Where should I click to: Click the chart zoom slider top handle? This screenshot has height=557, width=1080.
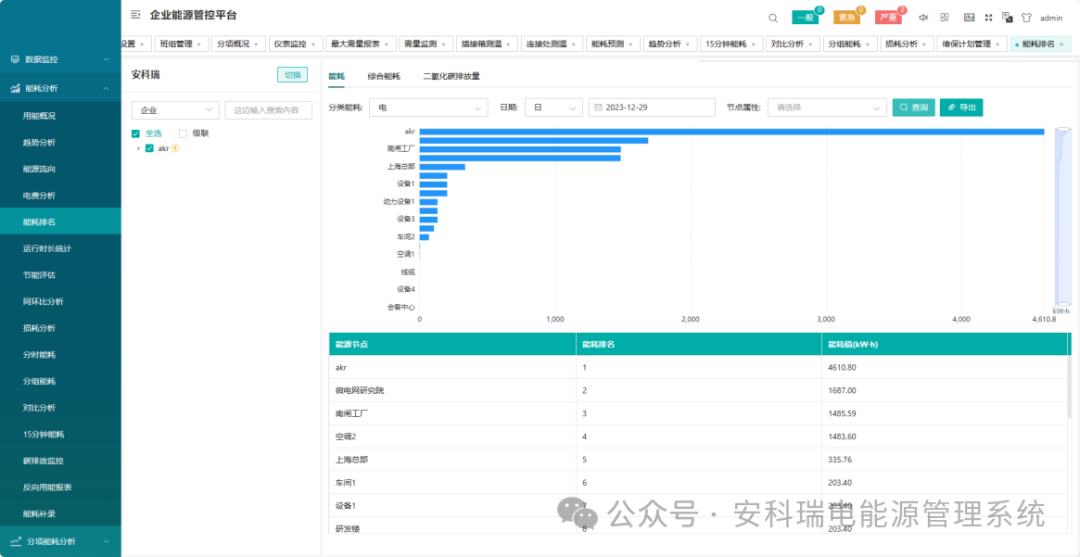coord(1064,129)
